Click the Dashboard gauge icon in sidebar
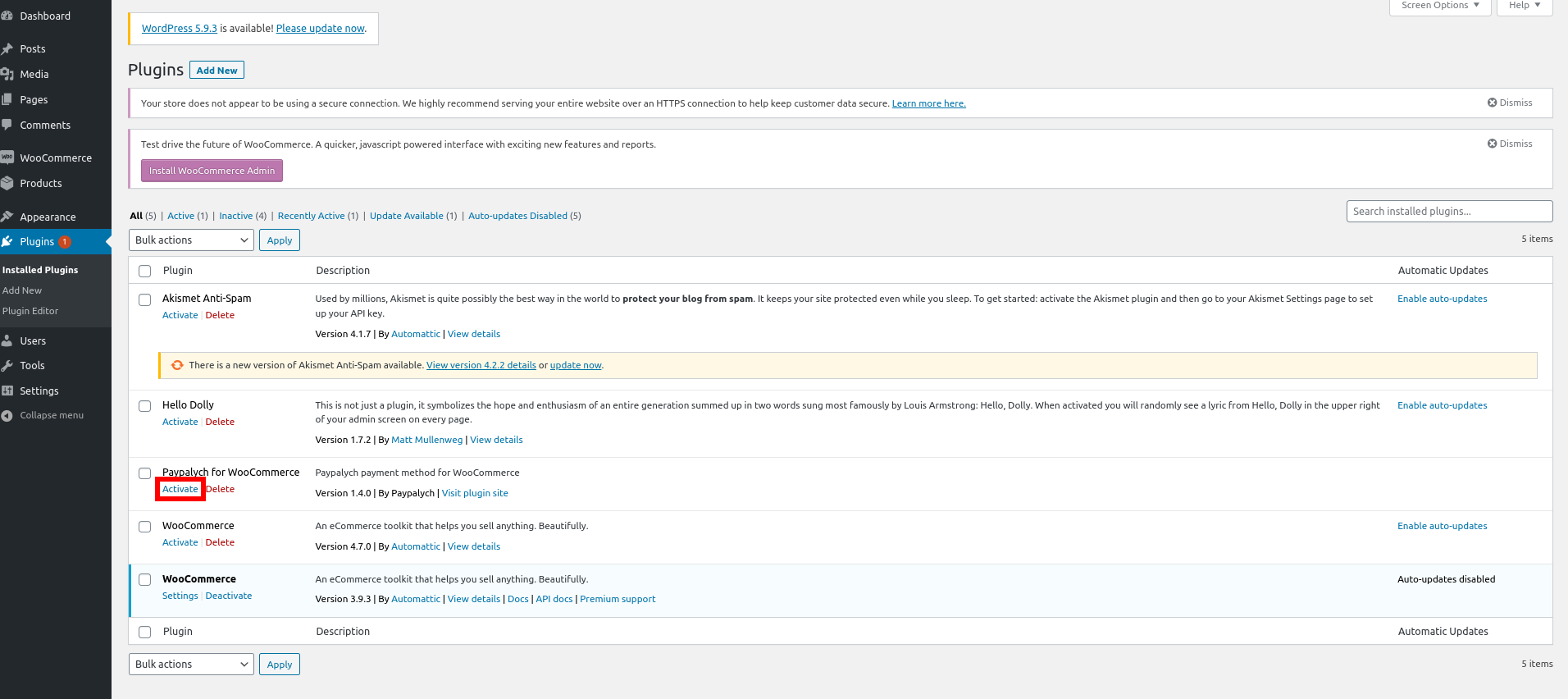Image resolution: width=1568 pixels, height=699 pixels. (x=7, y=16)
